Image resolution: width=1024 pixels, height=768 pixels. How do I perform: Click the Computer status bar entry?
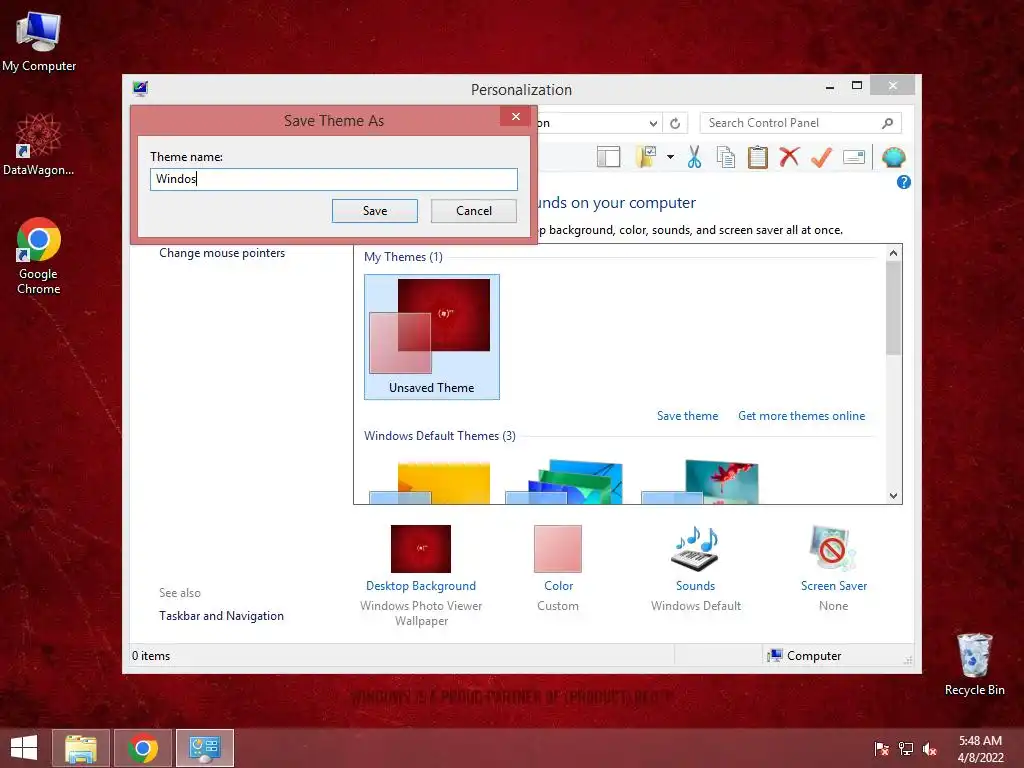click(805, 656)
